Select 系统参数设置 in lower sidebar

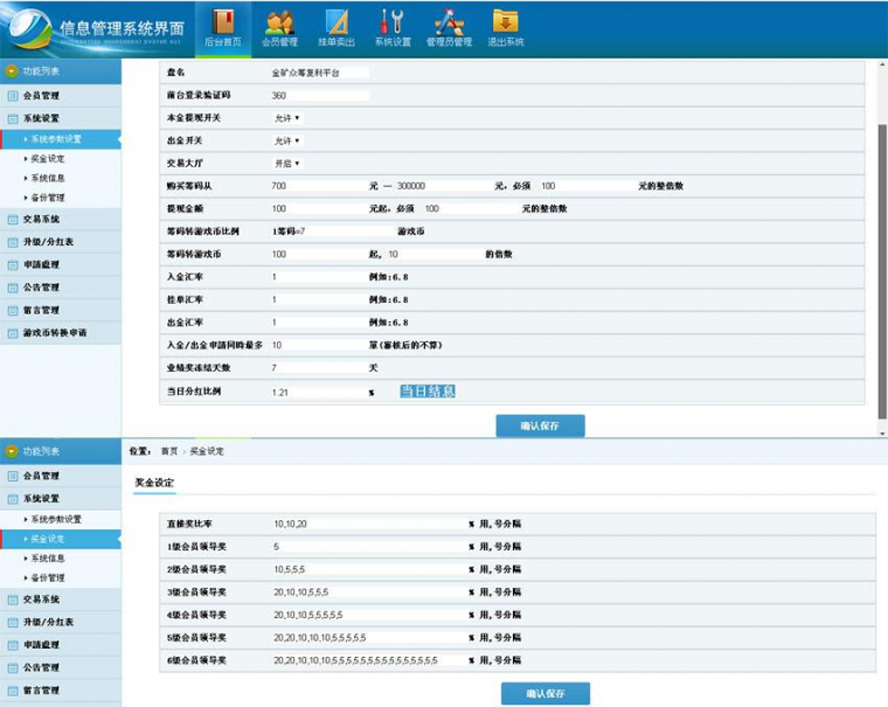[x=56, y=519]
